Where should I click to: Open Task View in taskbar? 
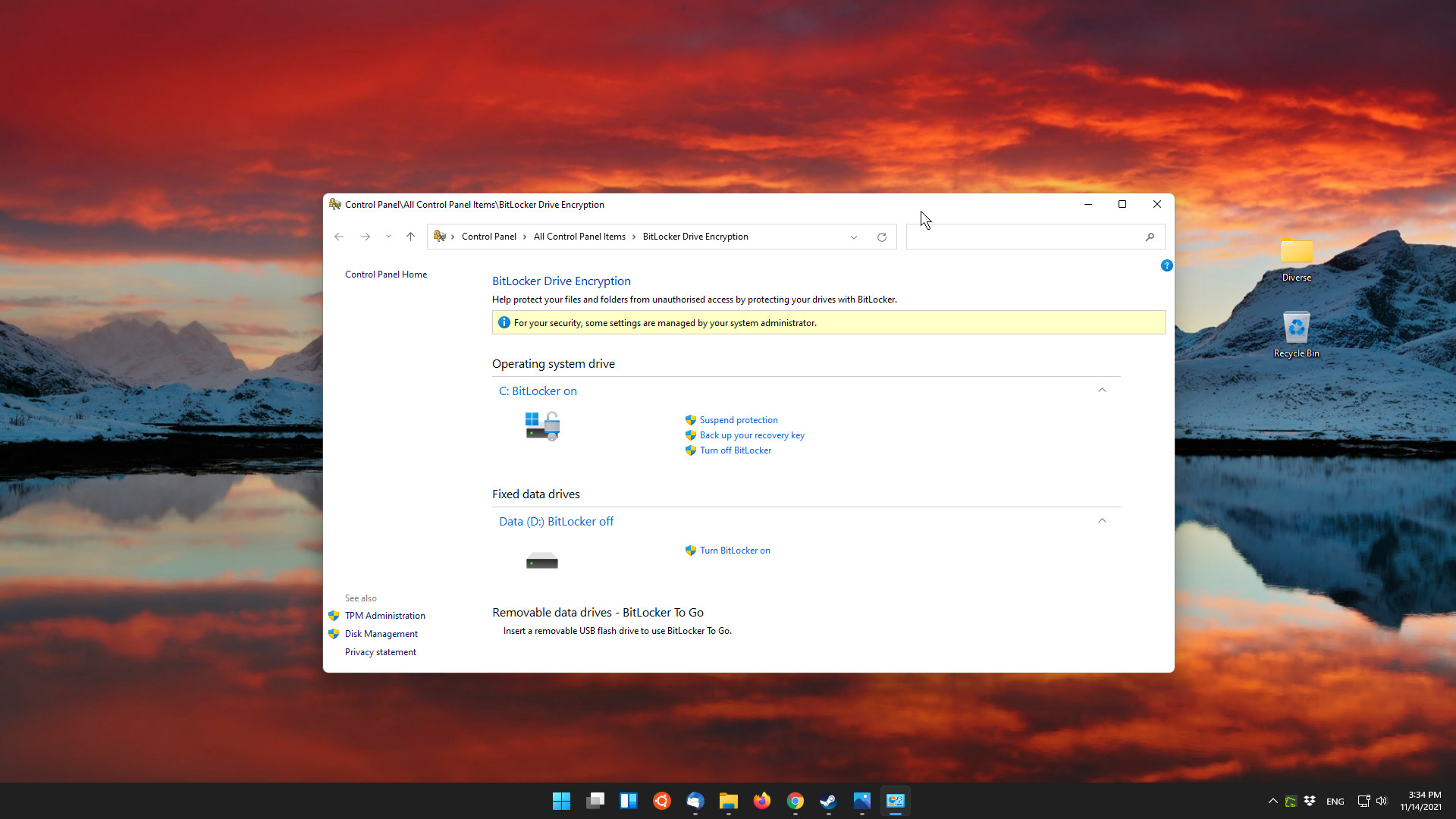click(x=595, y=801)
